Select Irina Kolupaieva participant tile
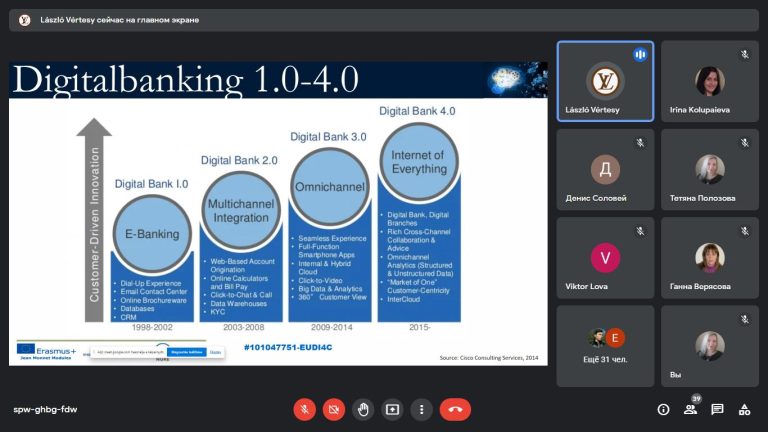This screenshot has height=432, width=768. tap(710, 81)
